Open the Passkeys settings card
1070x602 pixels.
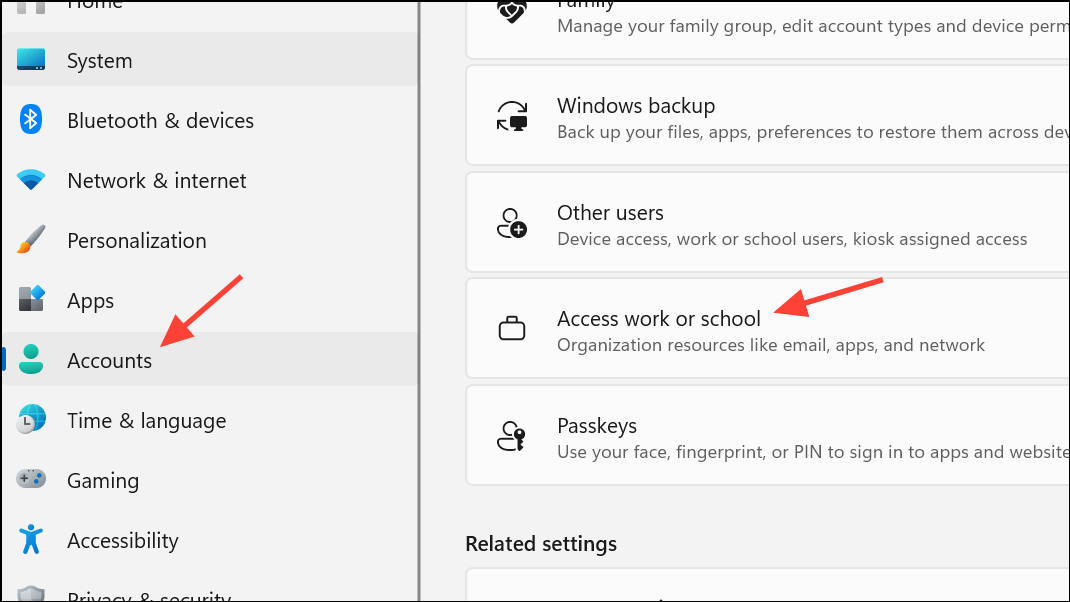(x=768, y=435)
